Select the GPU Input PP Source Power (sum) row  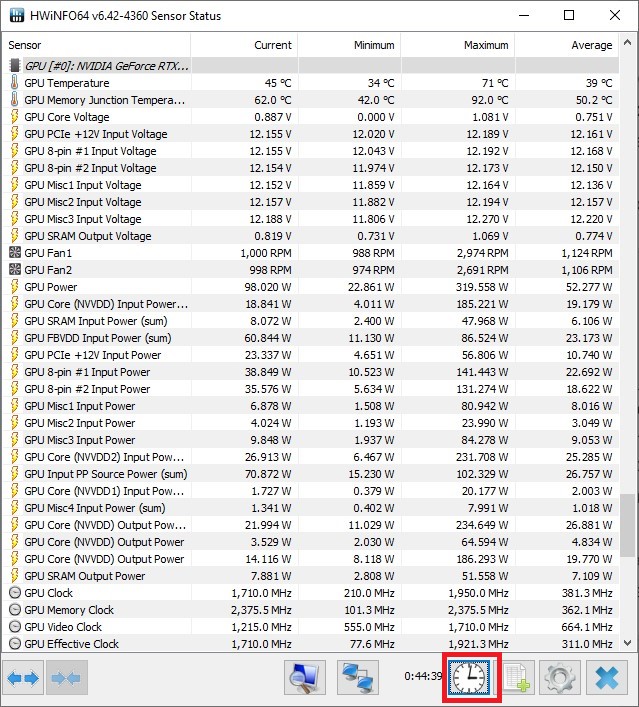point(311,474)
